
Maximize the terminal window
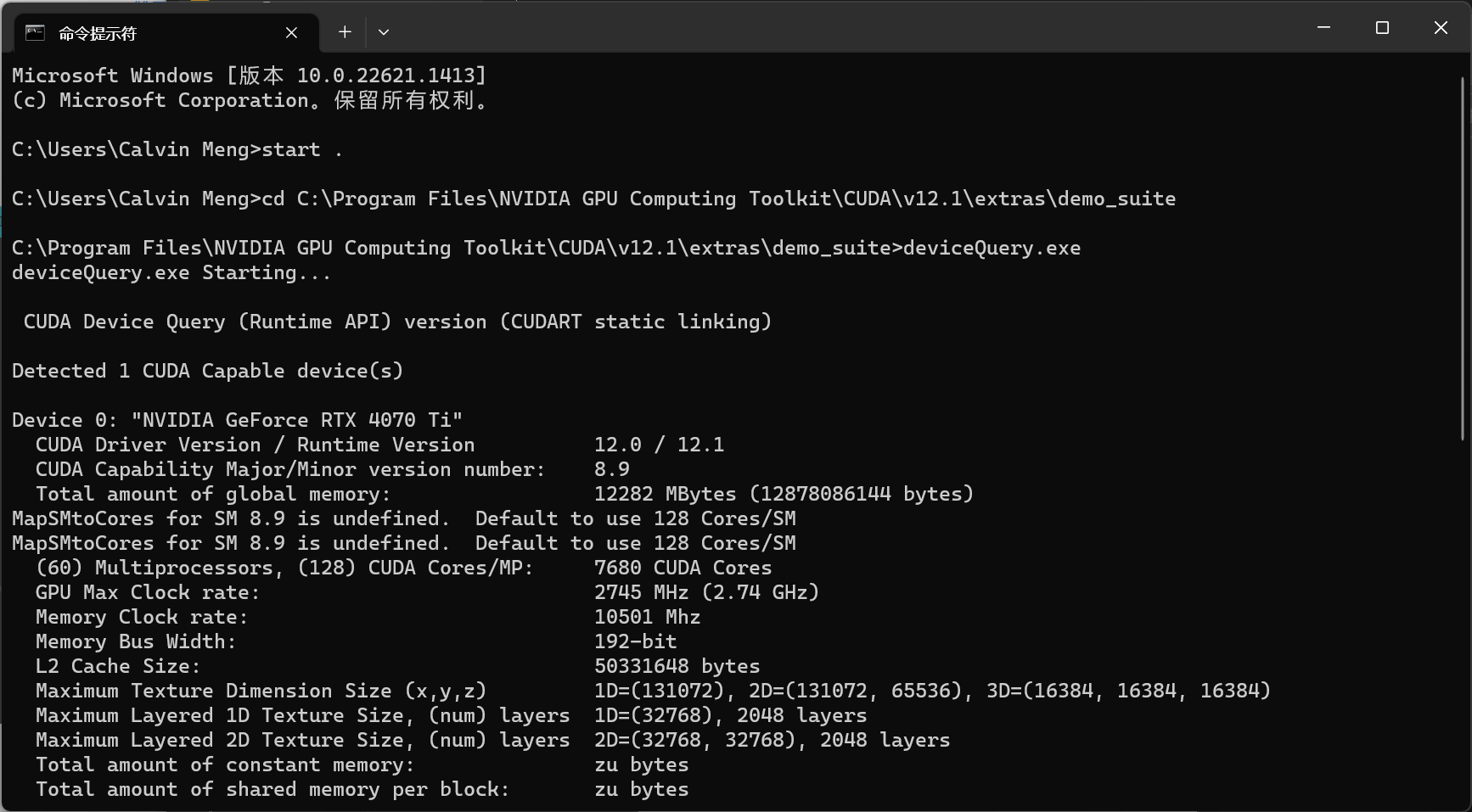pos(1382,28)
